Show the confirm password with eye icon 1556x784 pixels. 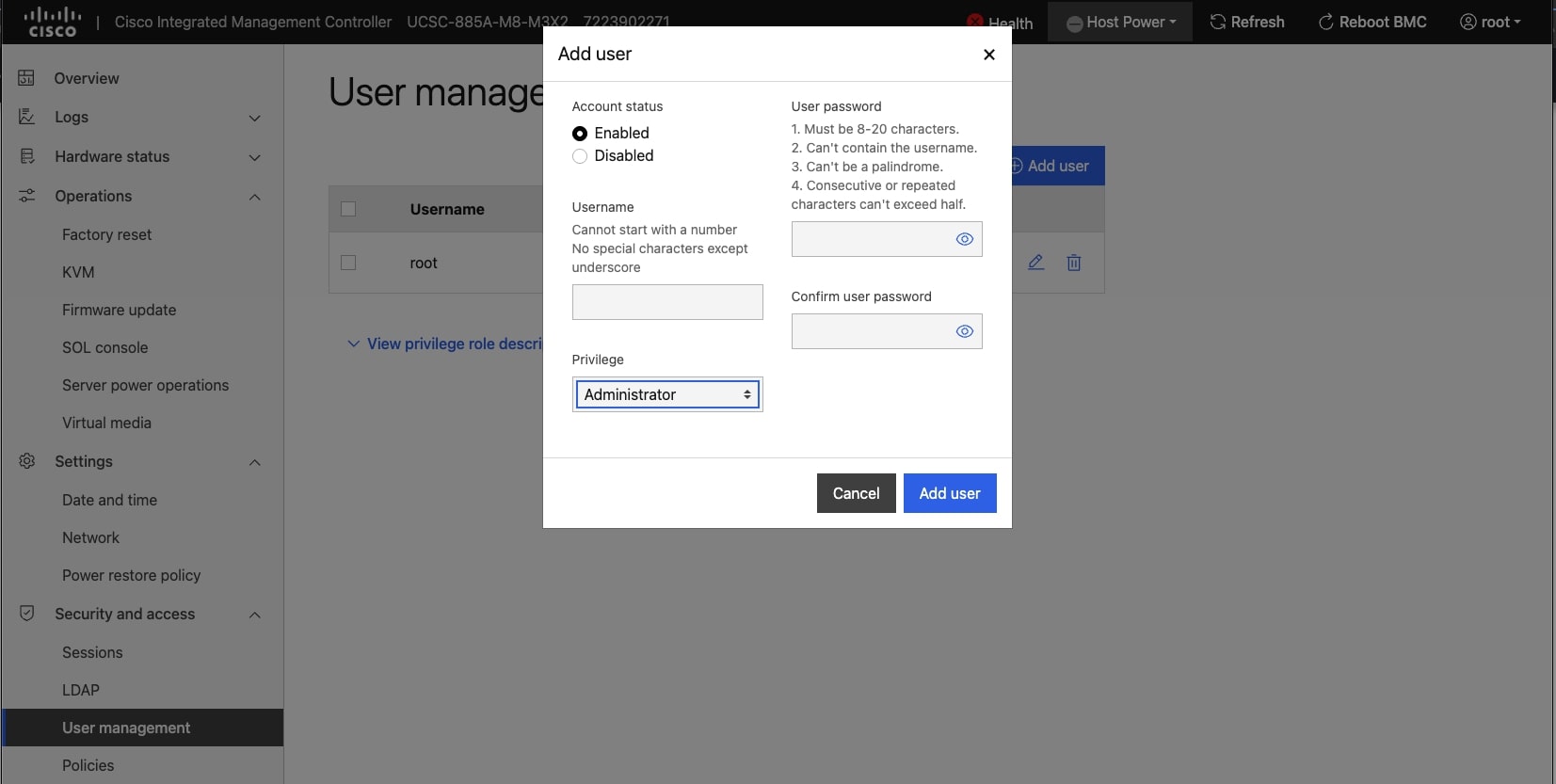click(964, 331)
